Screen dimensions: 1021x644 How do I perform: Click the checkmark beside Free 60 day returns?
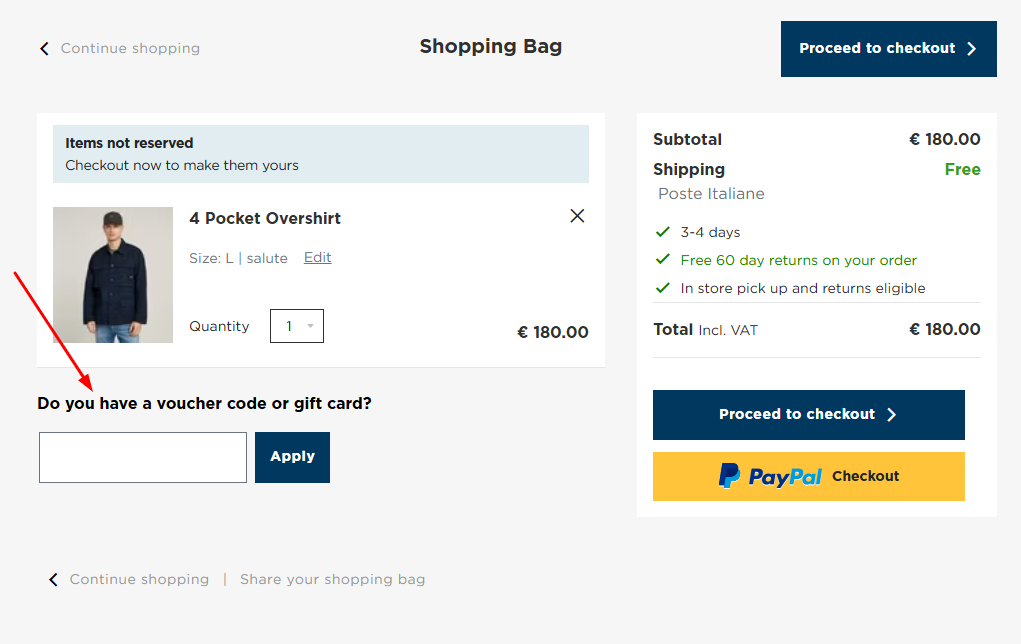pos(662,259)
